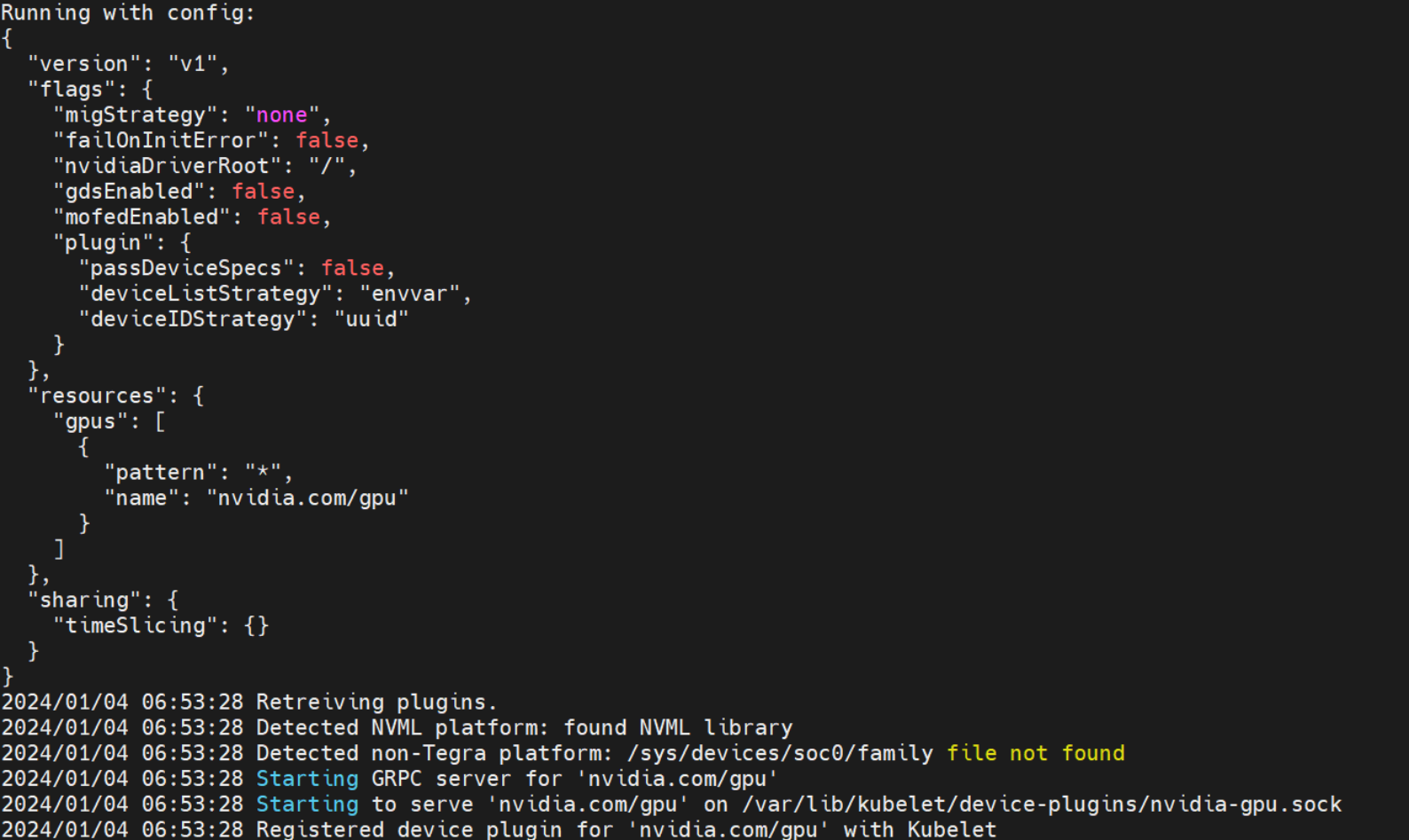Click the "gpus": [ line
1409x840 pixels.
coord(109,422)
